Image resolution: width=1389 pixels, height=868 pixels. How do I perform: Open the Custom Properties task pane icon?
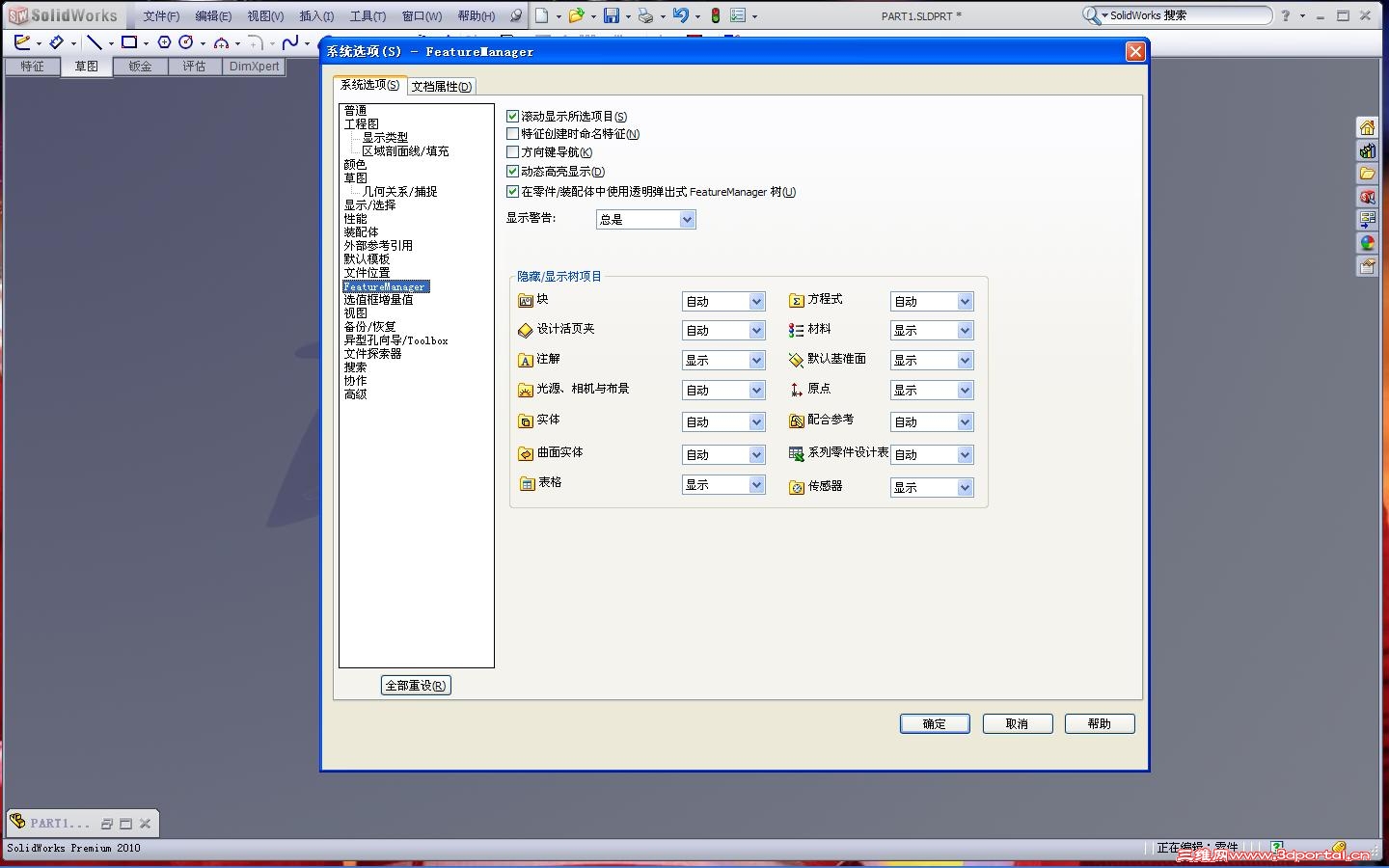tap(1367, 266)
